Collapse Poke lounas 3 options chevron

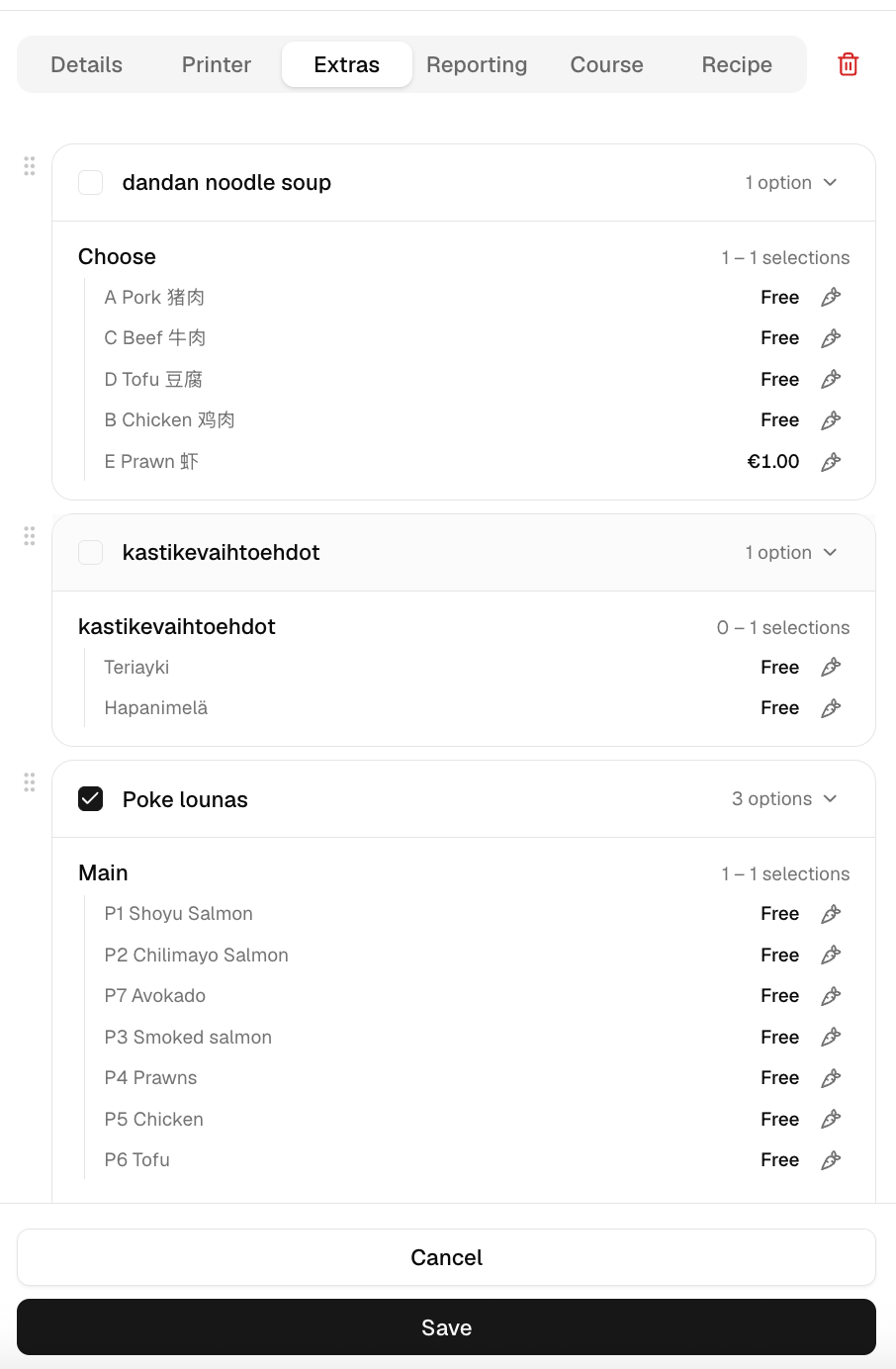click(x=830, y=798)
